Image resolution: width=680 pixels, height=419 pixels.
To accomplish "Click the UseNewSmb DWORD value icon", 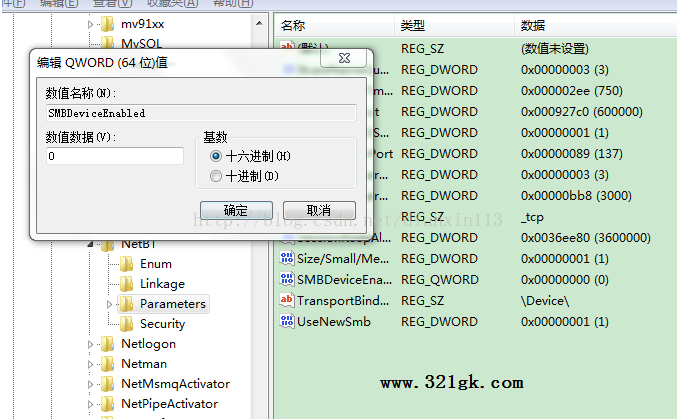I will [x=287, y=321].
